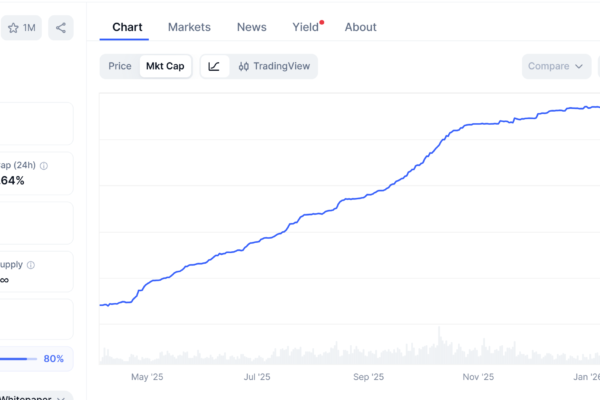Switch to line chart view icon
The width and height of the screenshot is (600, 400).
[x=214, y=67]
